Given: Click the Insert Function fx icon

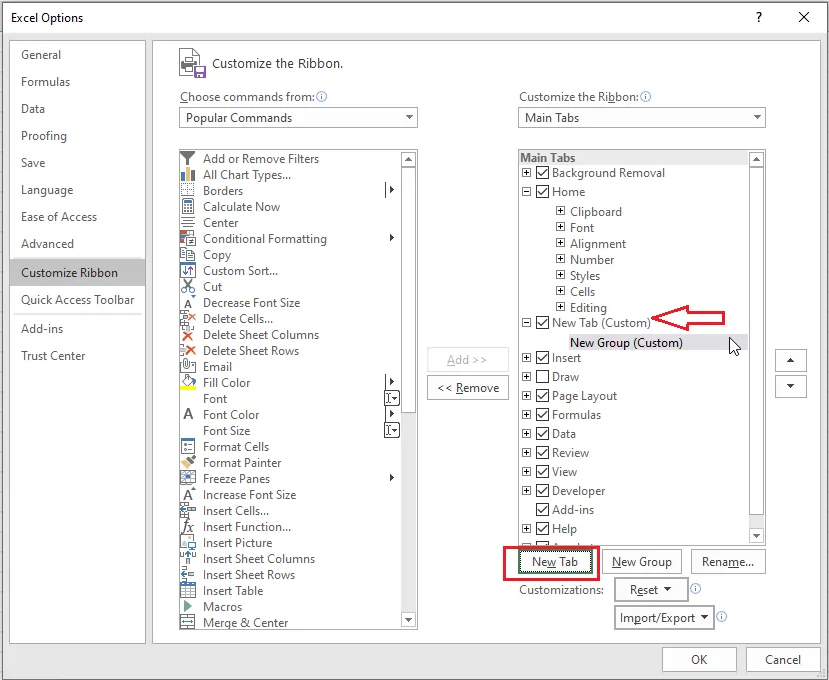Looking at the screenshot, I should [188, 527].
